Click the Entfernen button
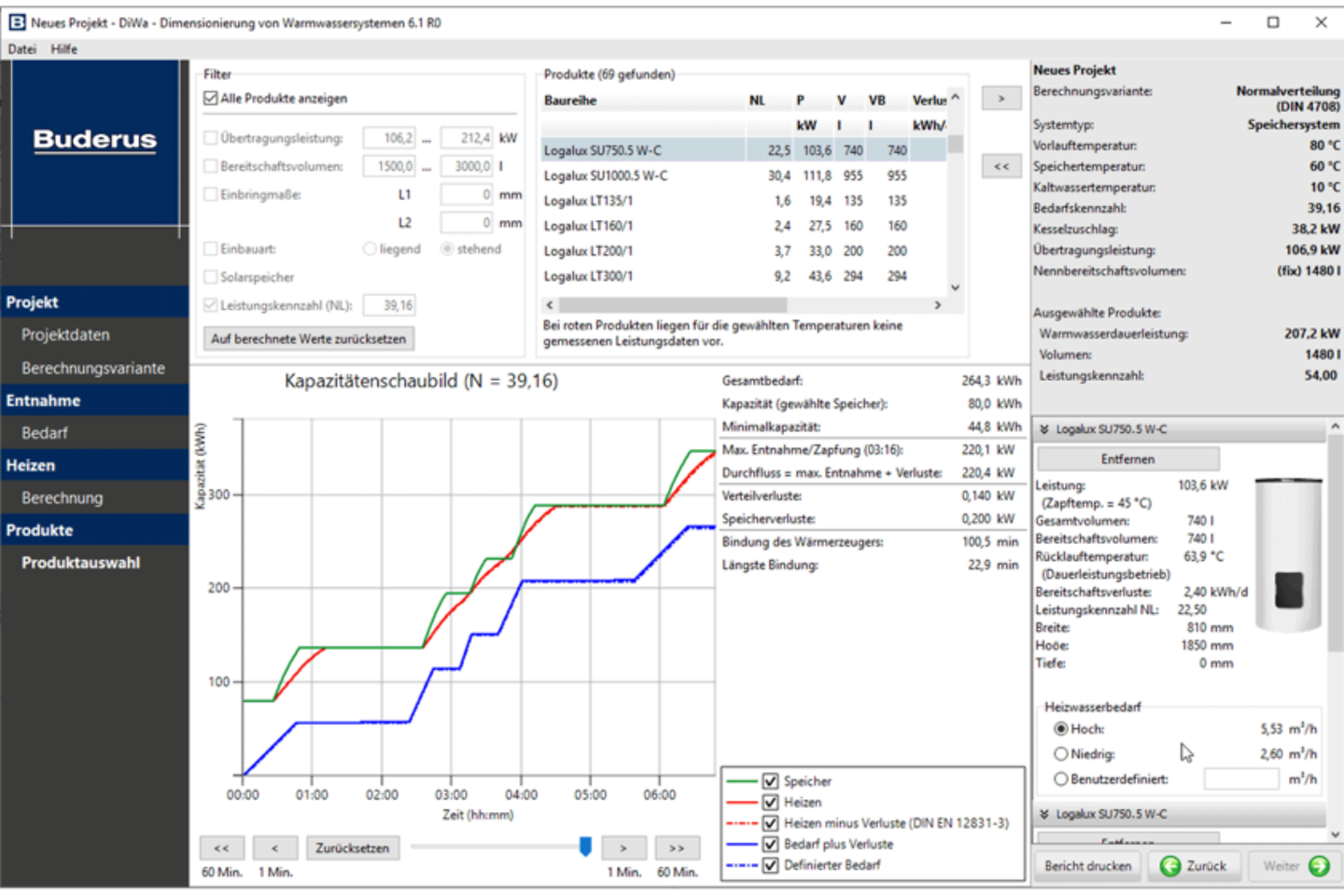The image size is (1344, 896). pos(1127,459)
